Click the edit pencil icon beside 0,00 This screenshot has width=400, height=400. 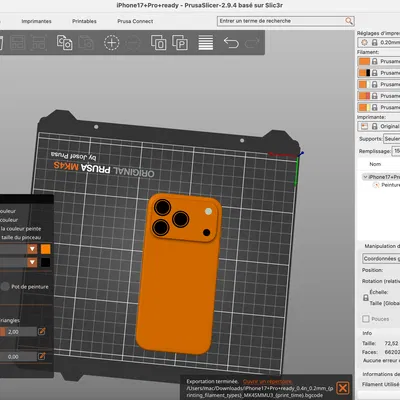coord(42,356)
